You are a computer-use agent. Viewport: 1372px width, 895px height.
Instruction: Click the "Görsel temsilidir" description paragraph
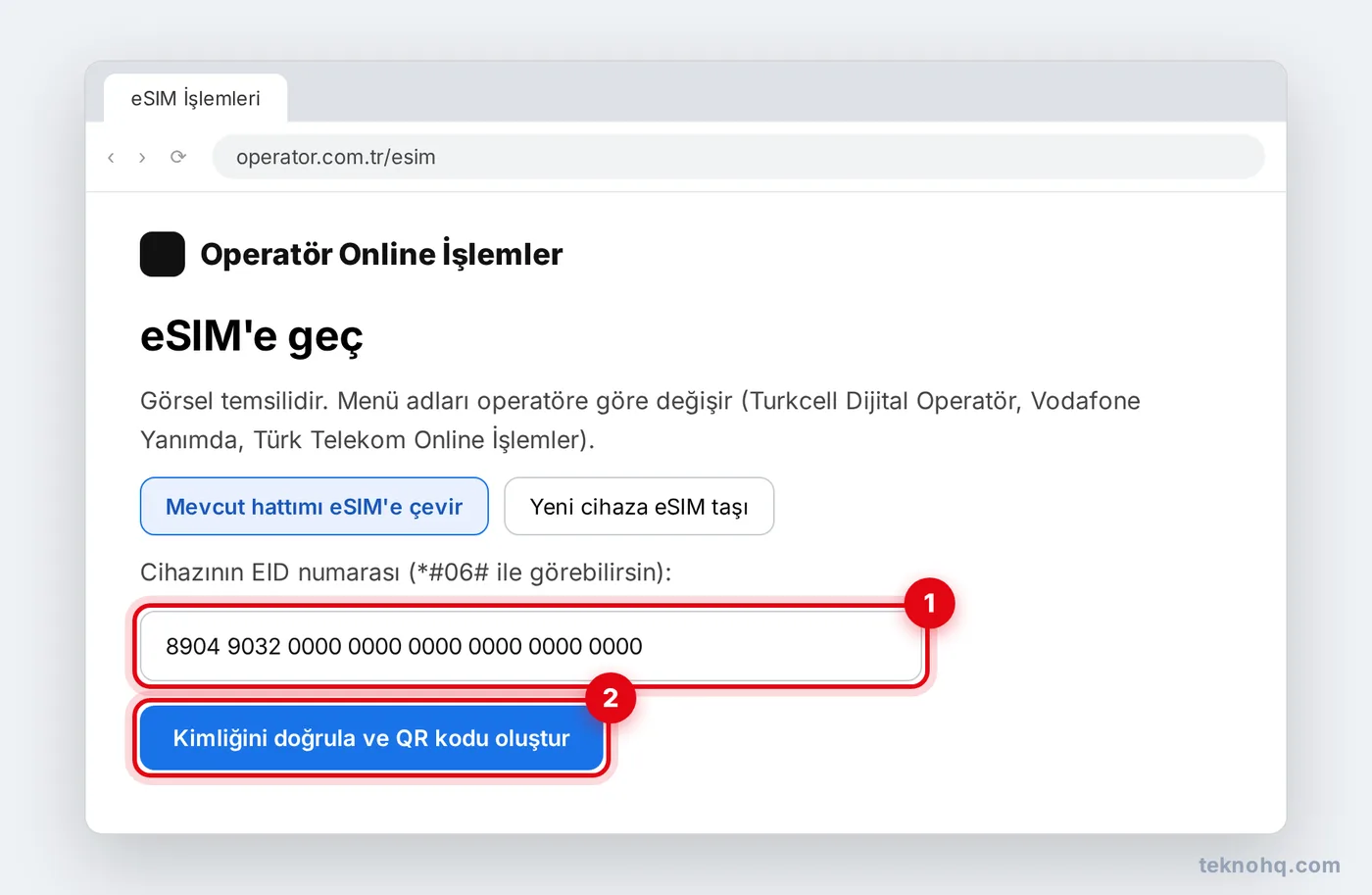(x=640, y=420)
